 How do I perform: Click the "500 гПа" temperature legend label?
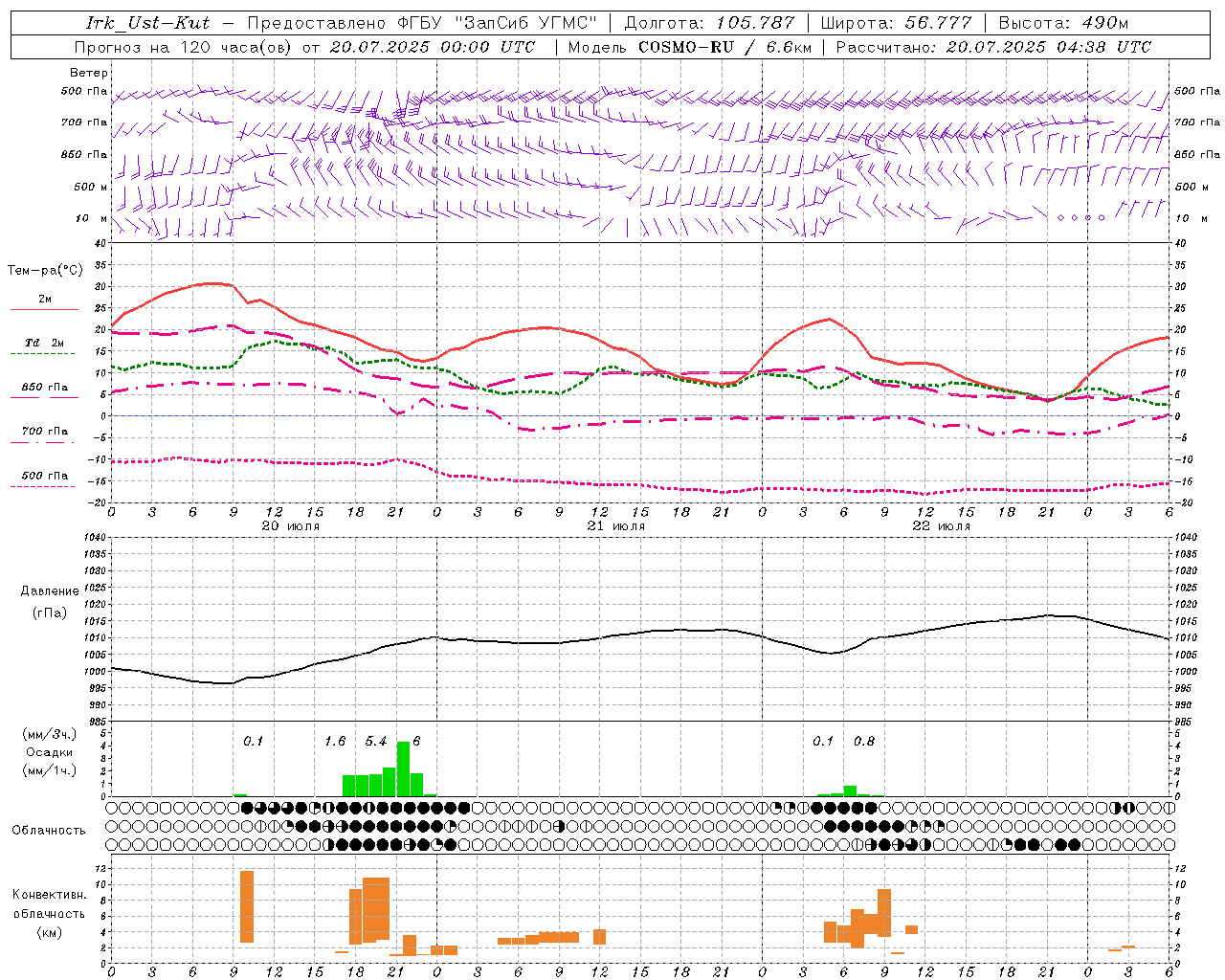coord(44,476)
